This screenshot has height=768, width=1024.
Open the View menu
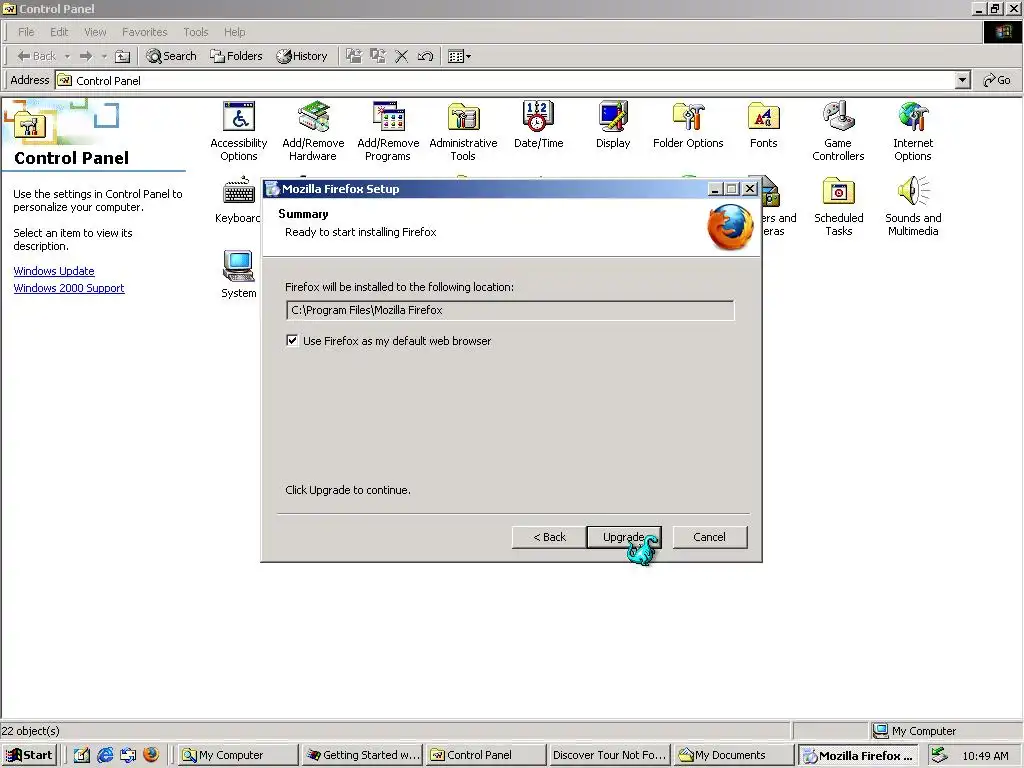[x=95, y=32]
